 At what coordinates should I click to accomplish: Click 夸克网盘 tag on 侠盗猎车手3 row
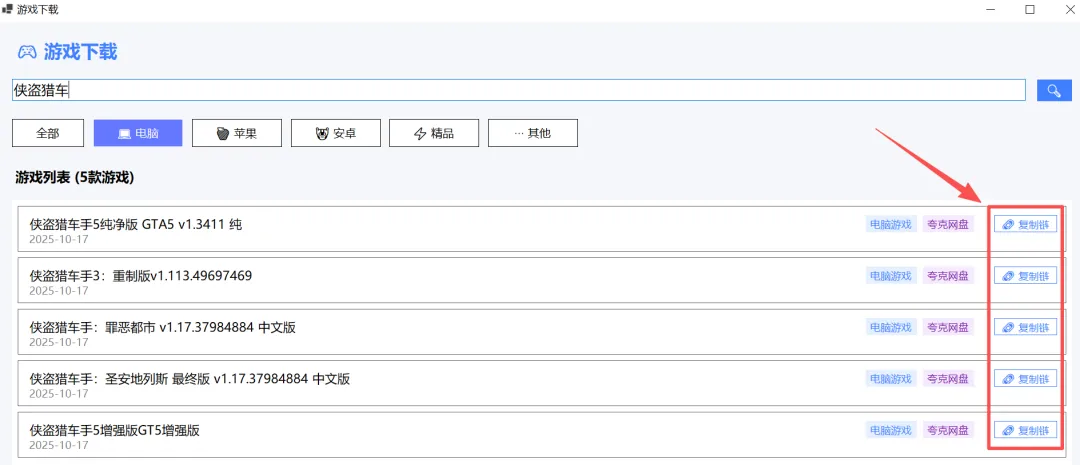(x=948, y=276)
